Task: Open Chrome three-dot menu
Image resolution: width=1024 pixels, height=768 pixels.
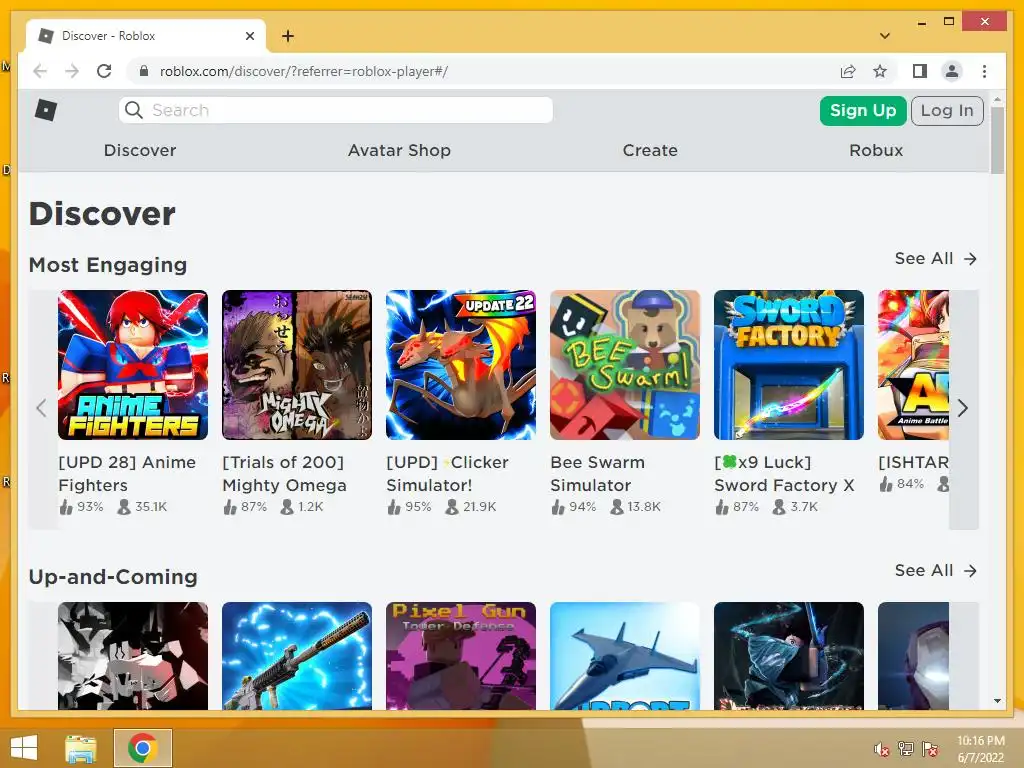Action: (x=984, y=71)
